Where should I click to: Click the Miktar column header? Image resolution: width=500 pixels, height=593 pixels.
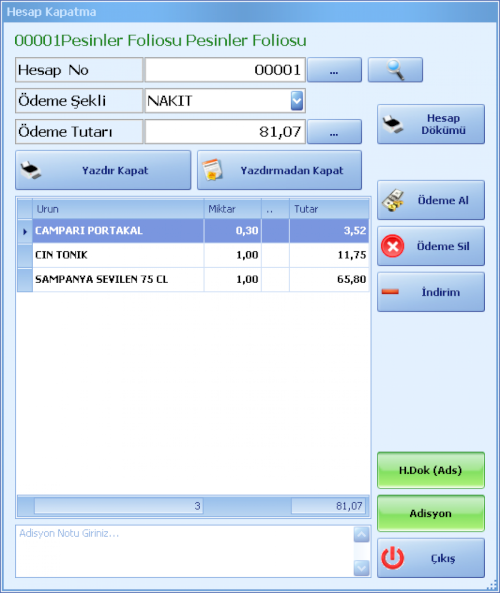point(233,209)
